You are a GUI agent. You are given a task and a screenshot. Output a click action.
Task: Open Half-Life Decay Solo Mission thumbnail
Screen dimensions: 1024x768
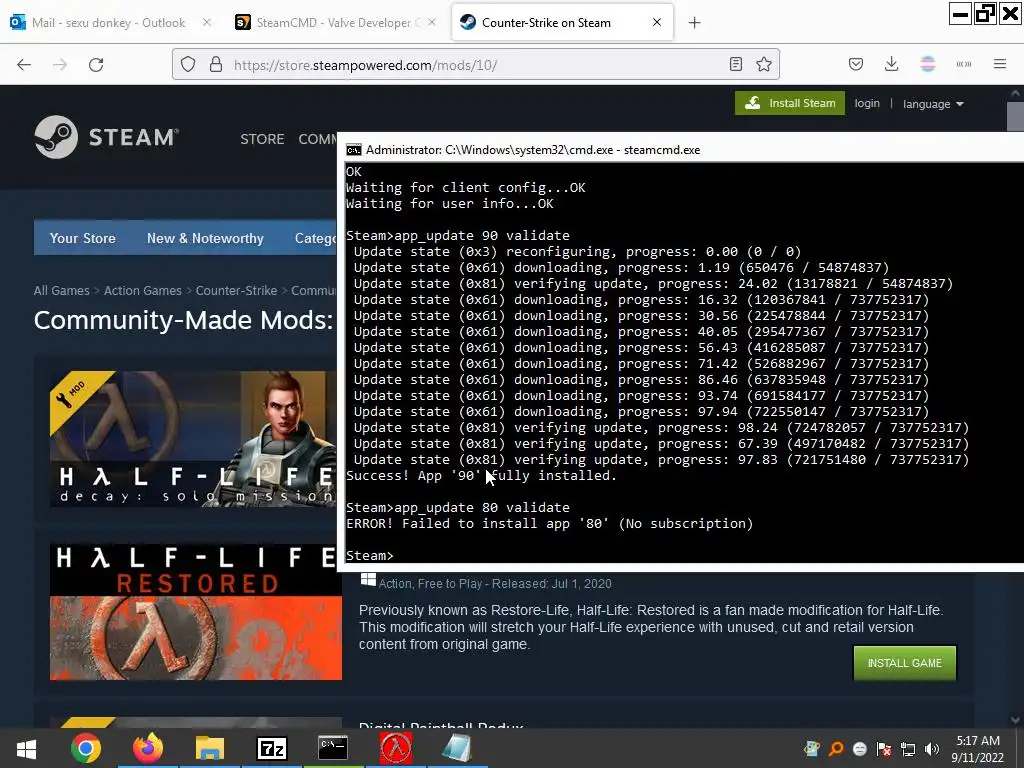click(x=193, y=439)
